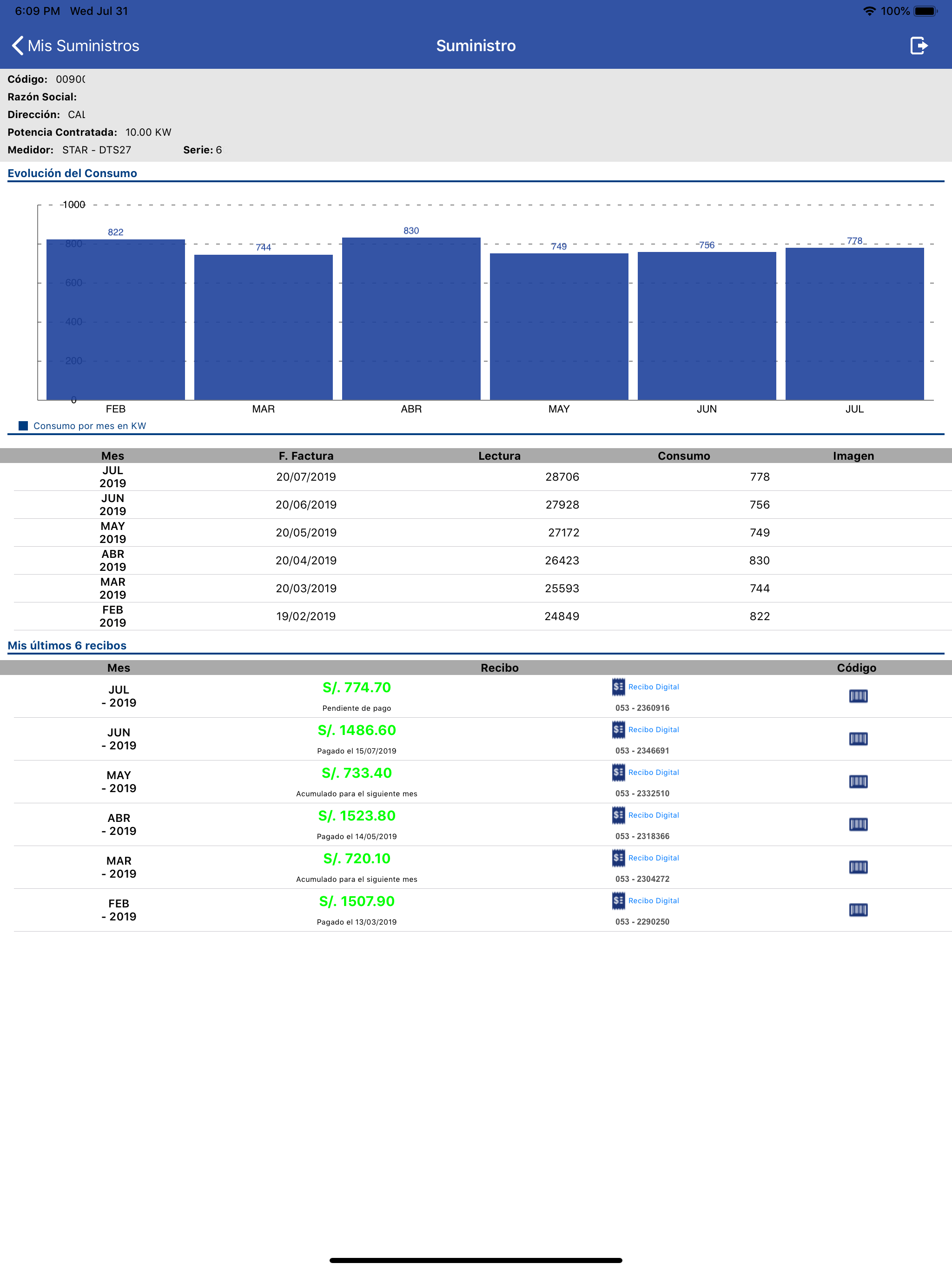This screenshot has height=1270, width=952.
Task: Tap receipt icon for 053 - 2332510
Action: pyautogui.click(x=618, y=772)
